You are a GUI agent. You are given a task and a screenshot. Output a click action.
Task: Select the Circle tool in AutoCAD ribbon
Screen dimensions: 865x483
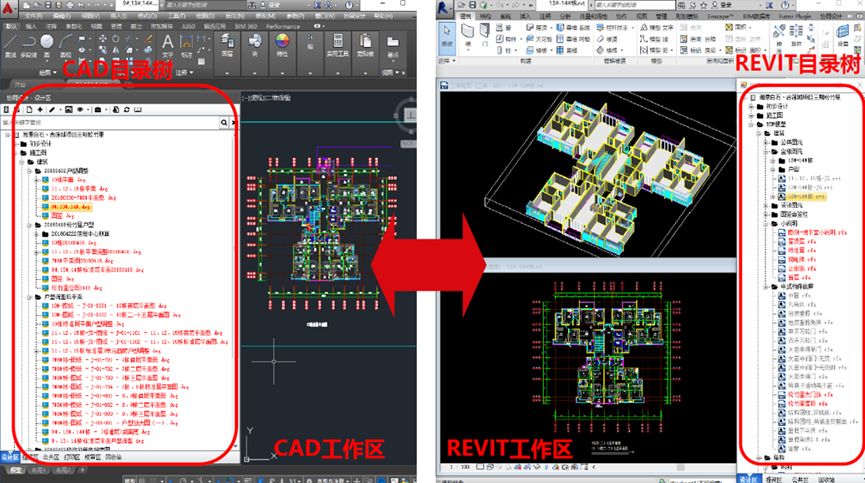(47, 44)
